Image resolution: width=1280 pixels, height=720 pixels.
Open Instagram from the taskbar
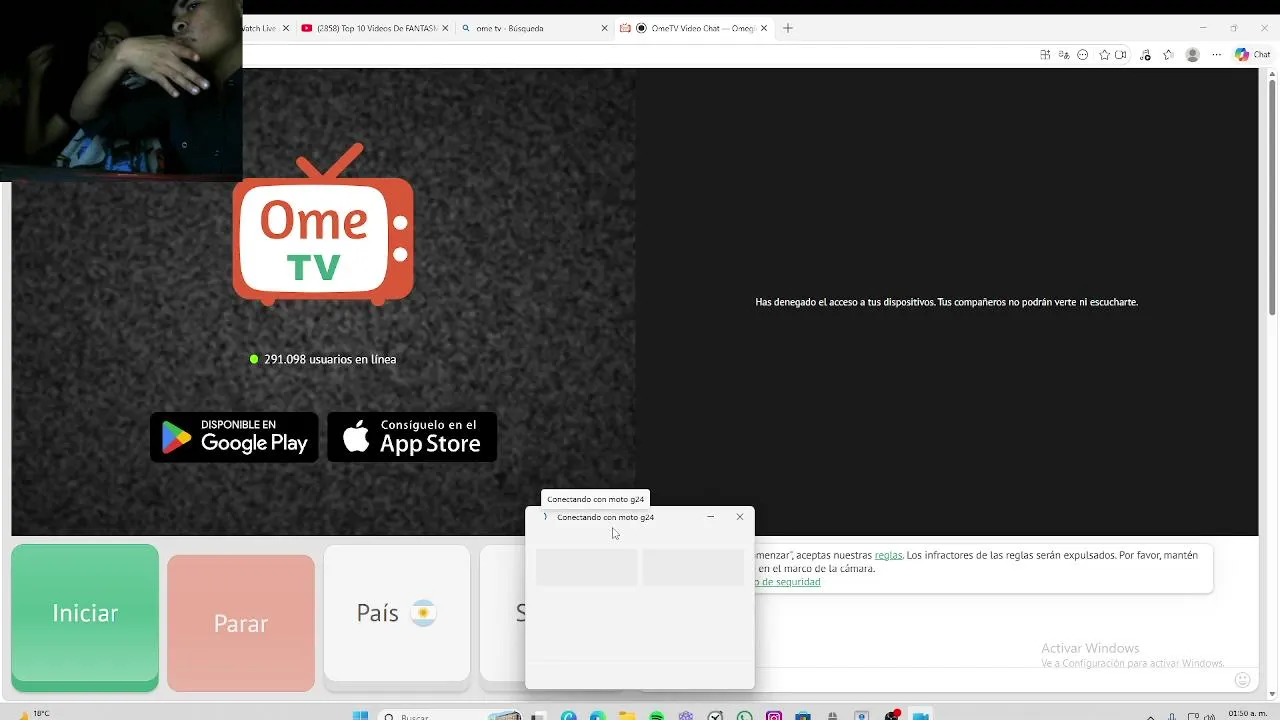click(x=774, y=716)
